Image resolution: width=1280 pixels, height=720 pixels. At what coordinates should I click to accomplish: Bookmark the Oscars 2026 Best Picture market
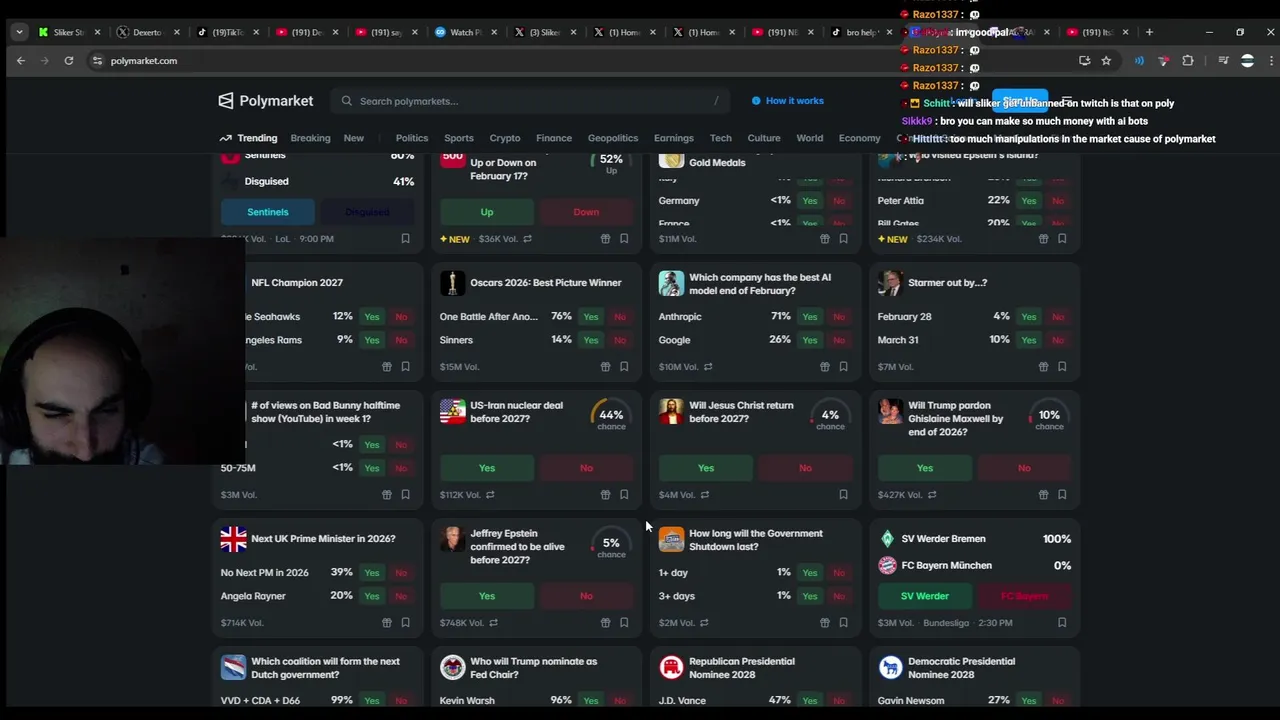click(x=624, y=367)
